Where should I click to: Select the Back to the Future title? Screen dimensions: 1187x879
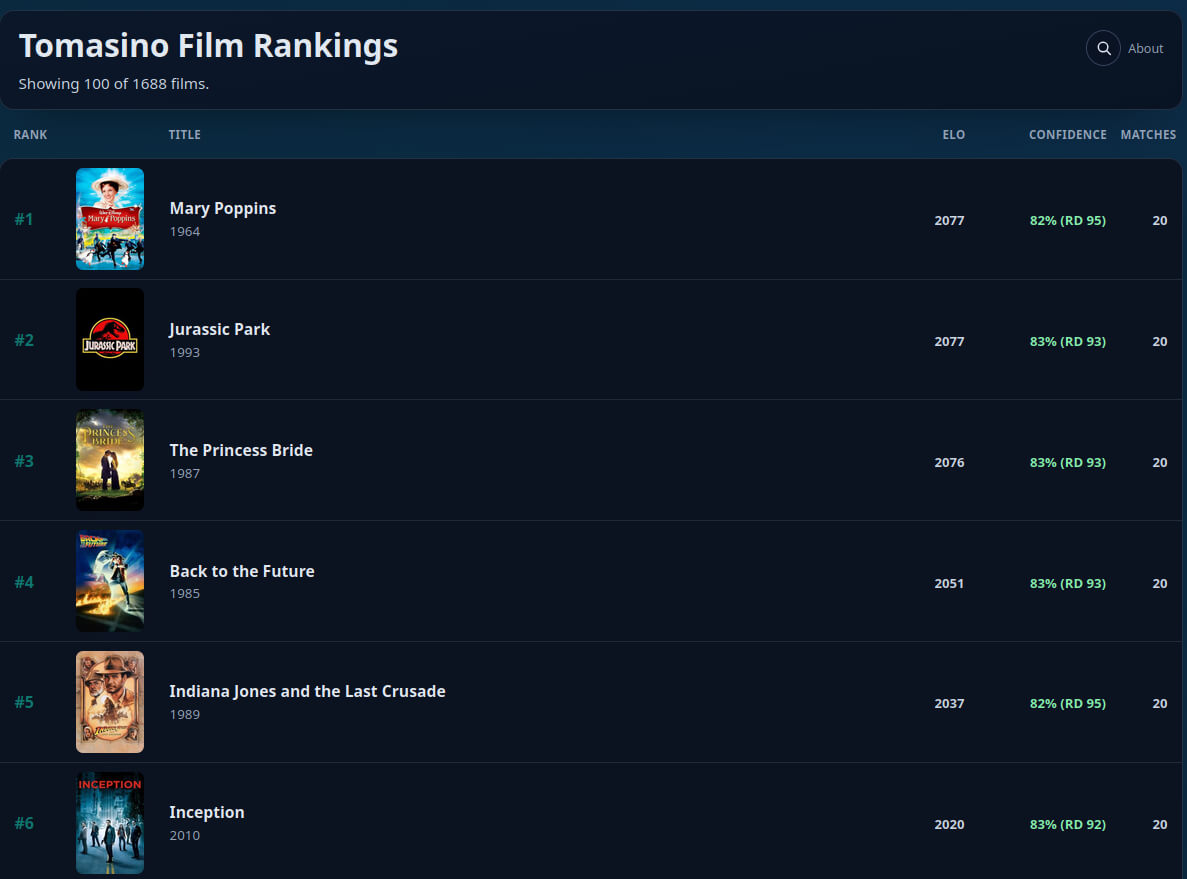(241, 571)
